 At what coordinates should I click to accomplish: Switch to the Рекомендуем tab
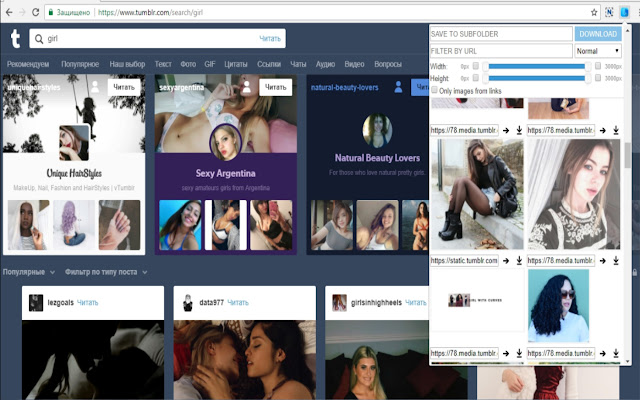pos(28,64)
